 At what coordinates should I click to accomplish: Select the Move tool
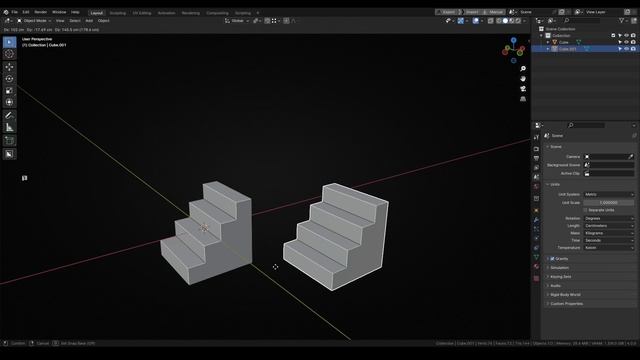click(9, 67)
